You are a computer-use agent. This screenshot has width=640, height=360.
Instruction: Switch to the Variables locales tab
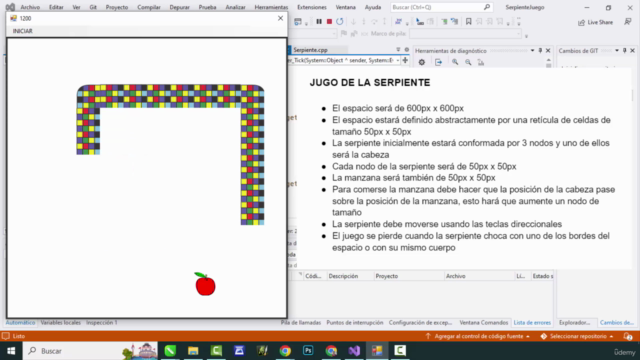pos(60,322)
